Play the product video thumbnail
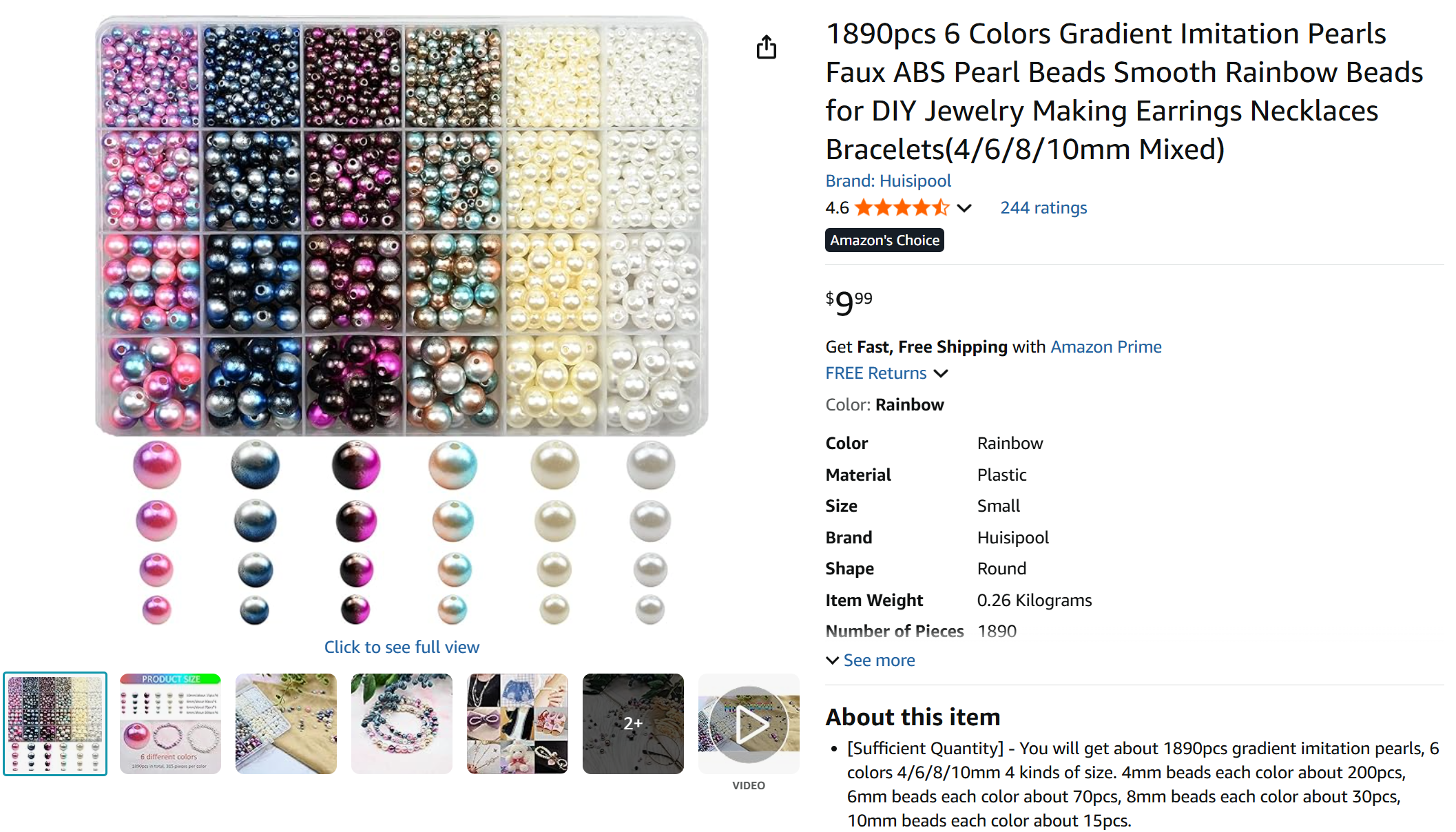The width and height of the screenshot is (1456, 832). (x=749, y=724)
